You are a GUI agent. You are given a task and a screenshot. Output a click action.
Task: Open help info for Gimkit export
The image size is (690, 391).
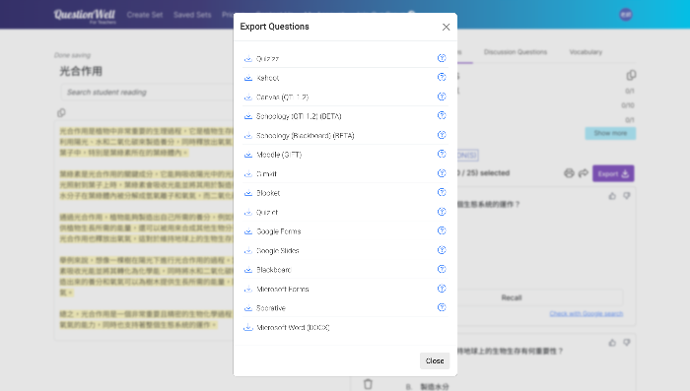tap(441, 173)
